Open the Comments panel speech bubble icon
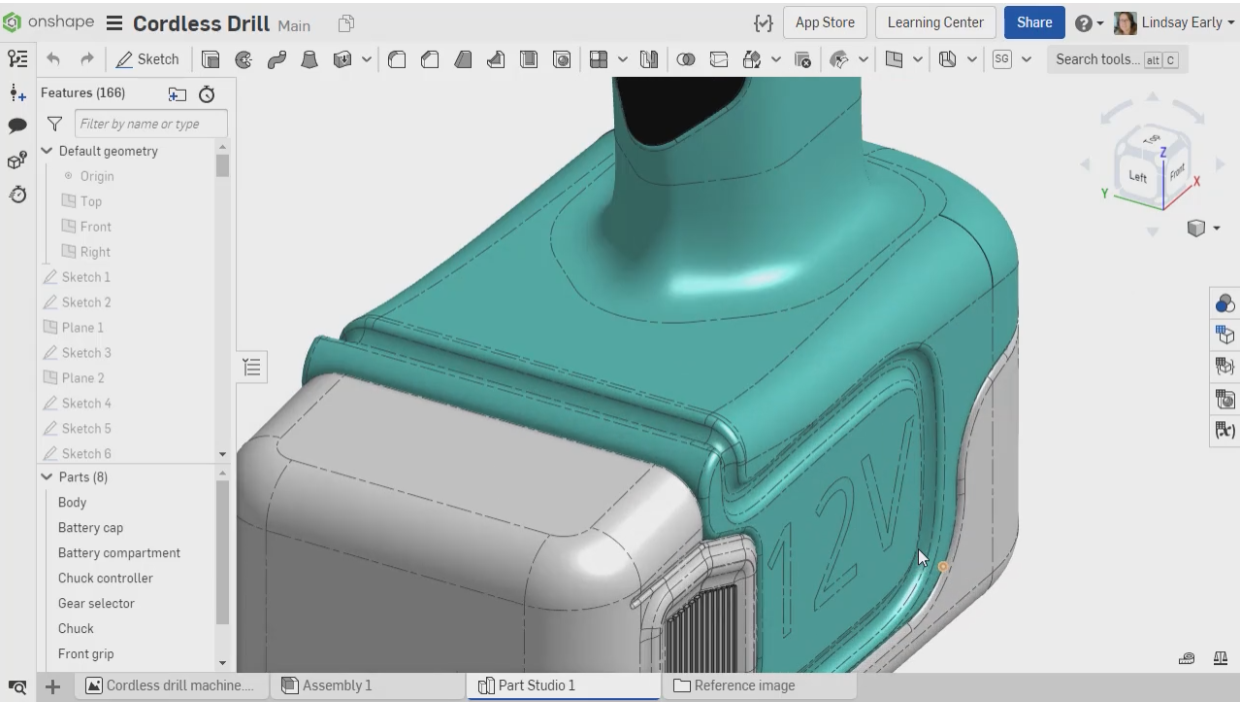Image resolution: width=1241 pixels, height=703 pixels. (17, 126)
